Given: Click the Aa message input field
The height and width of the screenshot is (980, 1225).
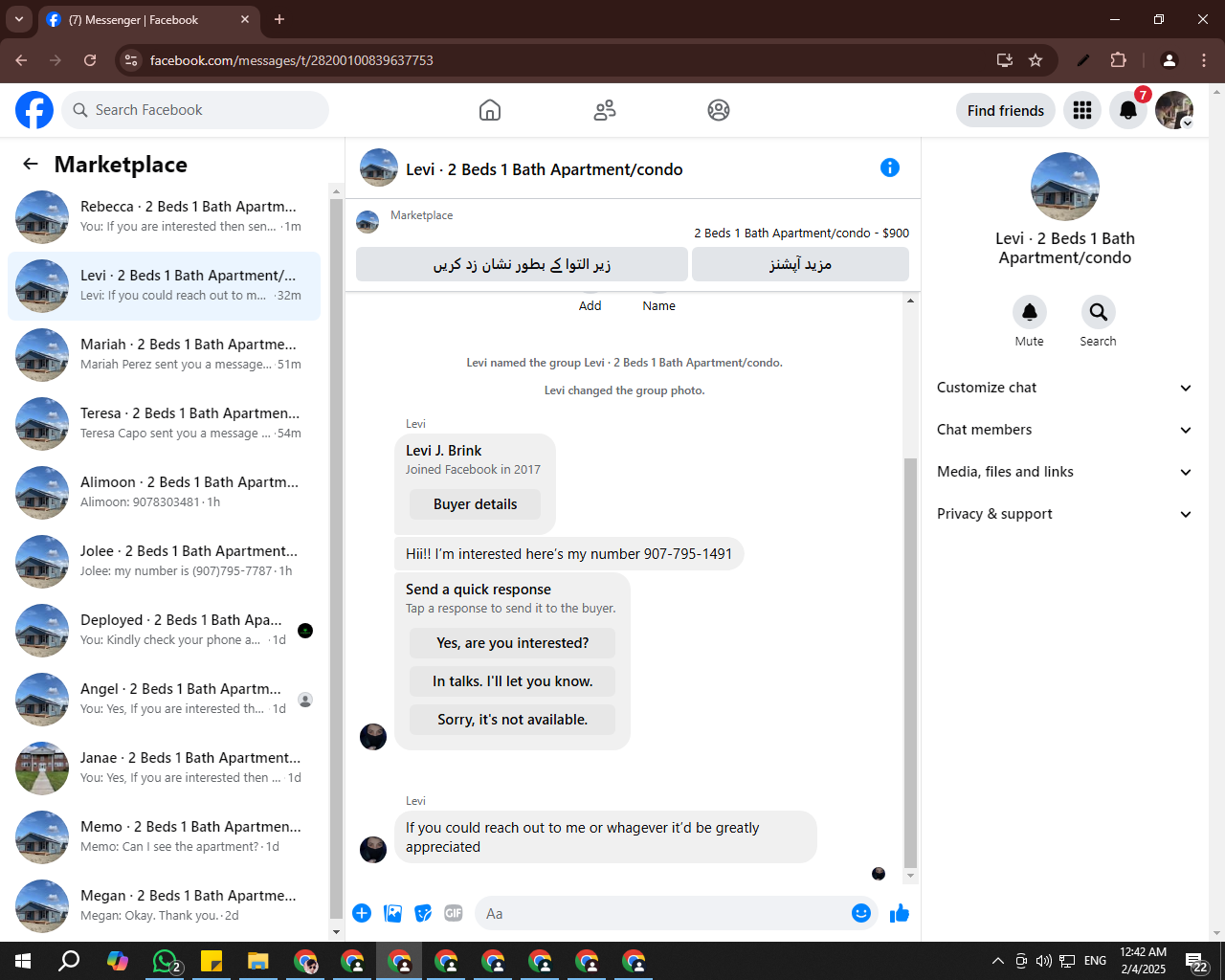Looking at the screenshot, I should click(664, 913).
